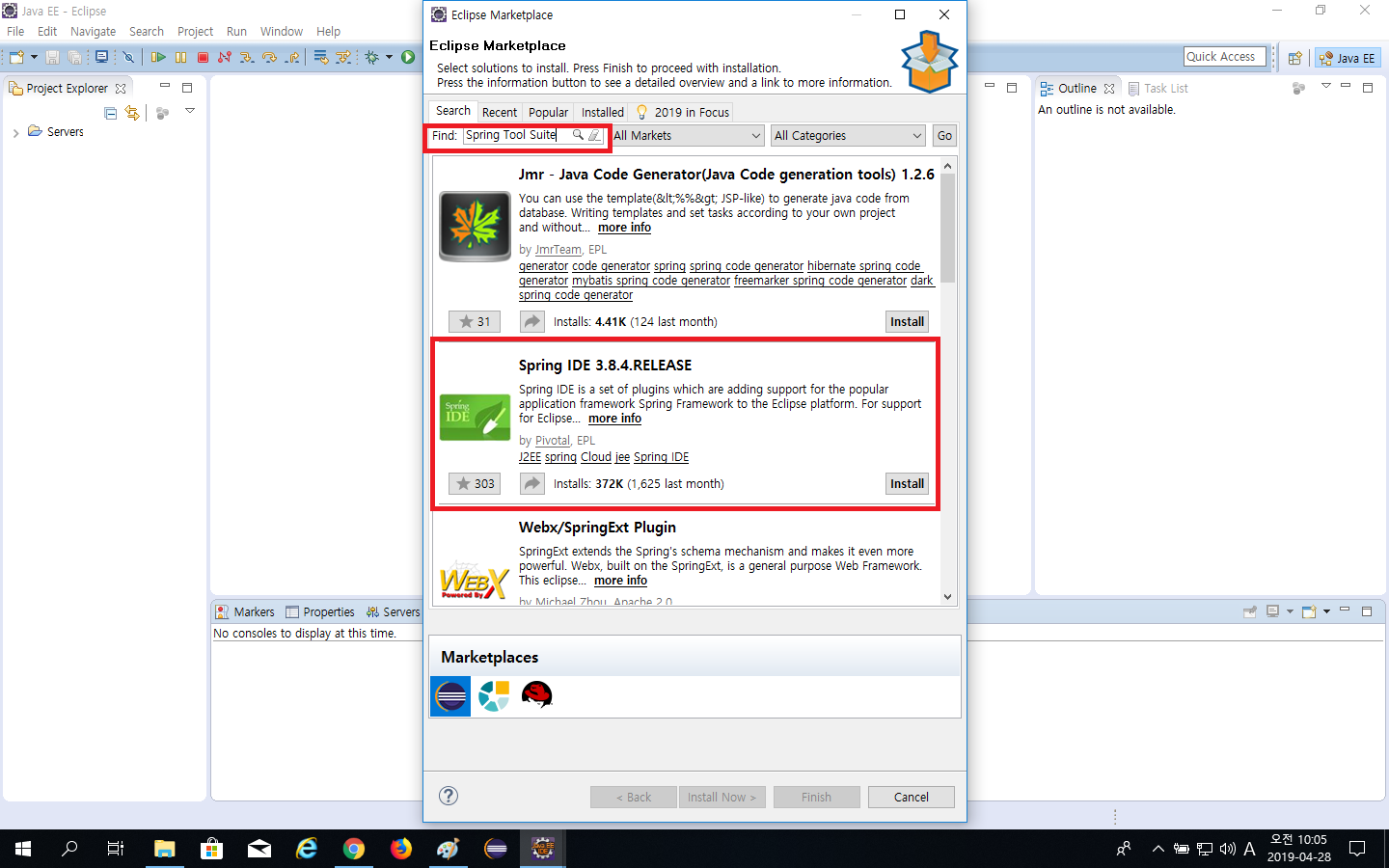Open the Pivotal author link
1389x868 pixels.
(552, 441)
